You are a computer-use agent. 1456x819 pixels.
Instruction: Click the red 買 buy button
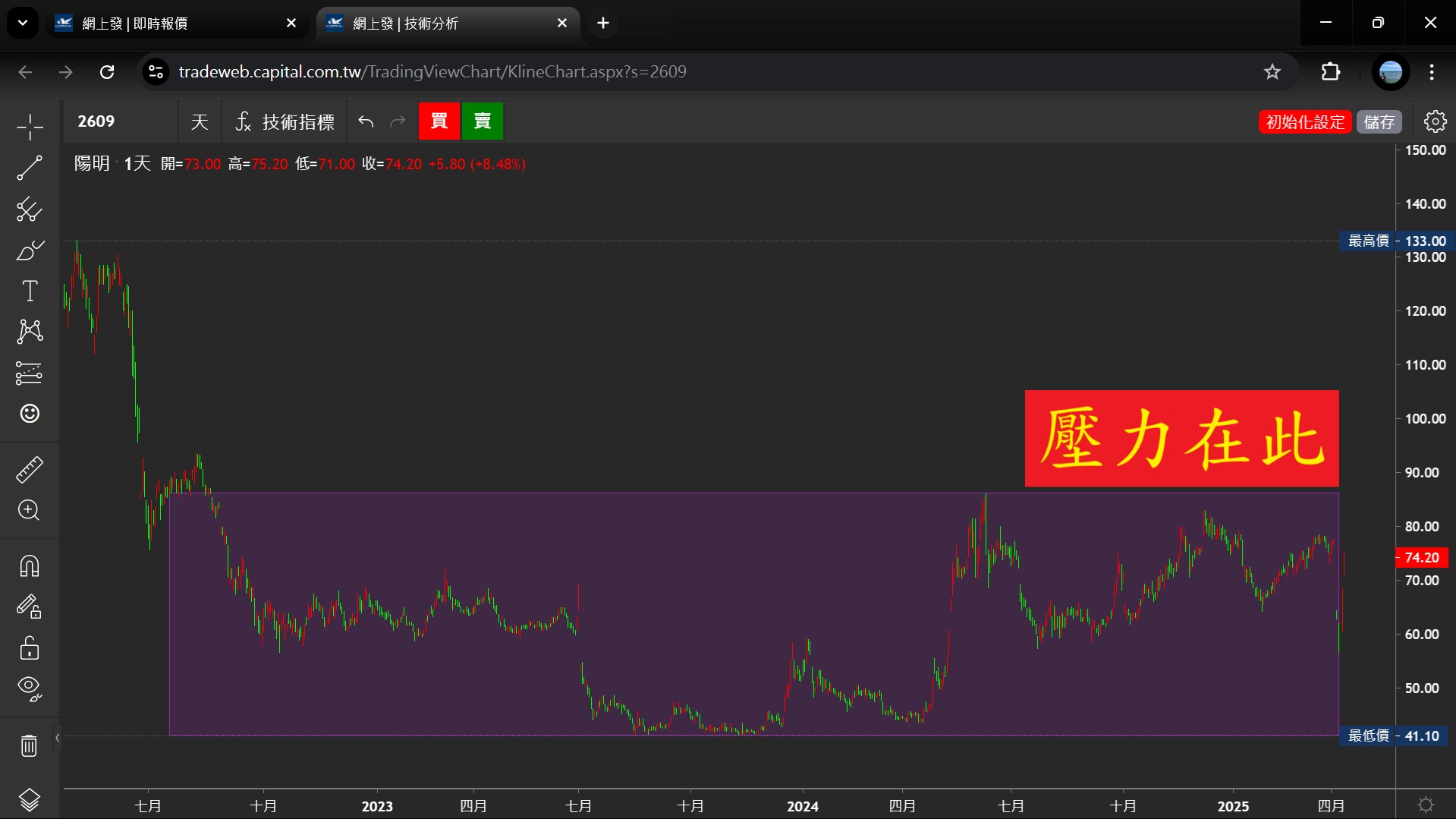439,121
